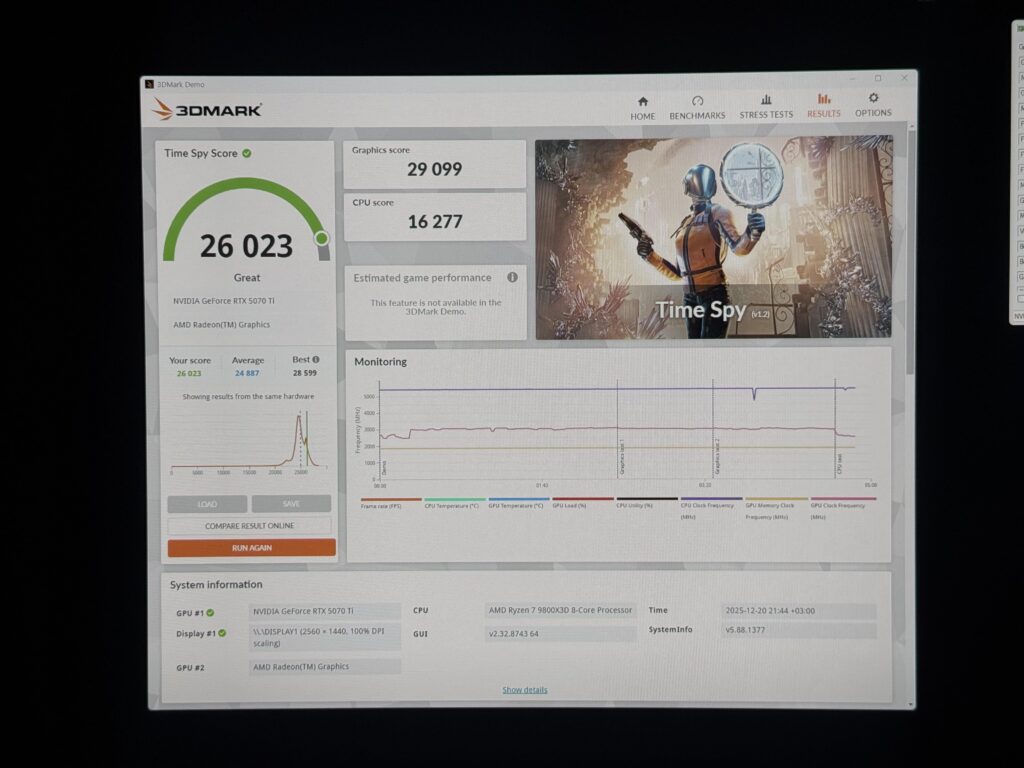Image resolution: width=1024 pixels, height=768 pixels.
Task: Click the Monitoring panel heading
Action: click(x=380, y=362)
